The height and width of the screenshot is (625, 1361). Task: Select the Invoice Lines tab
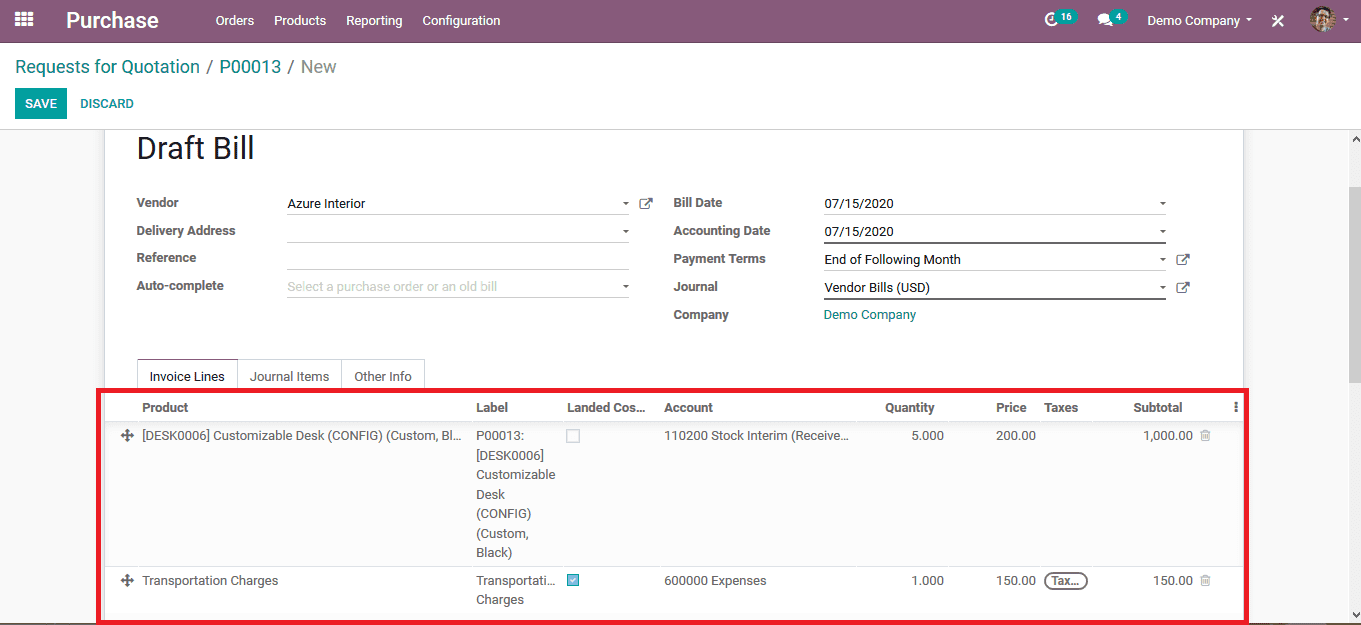click(x=187, y=376)
